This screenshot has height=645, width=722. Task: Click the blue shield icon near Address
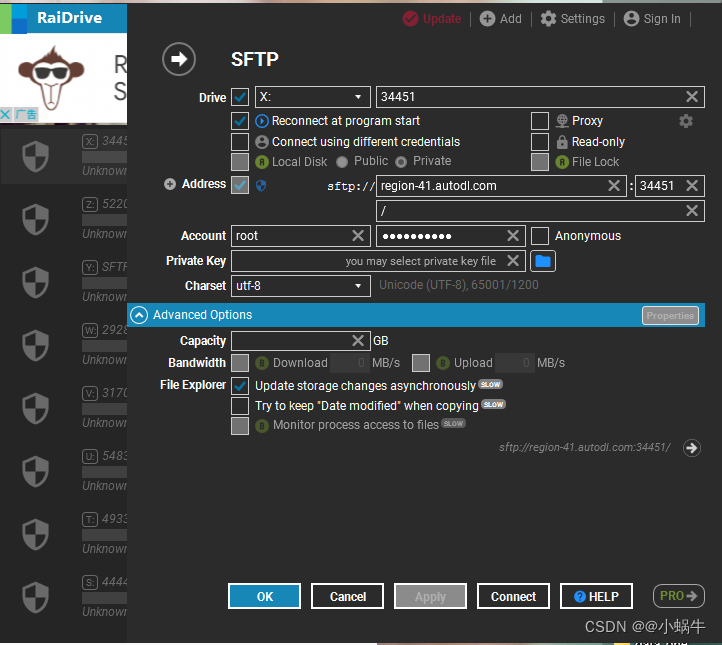click(261, 186)
